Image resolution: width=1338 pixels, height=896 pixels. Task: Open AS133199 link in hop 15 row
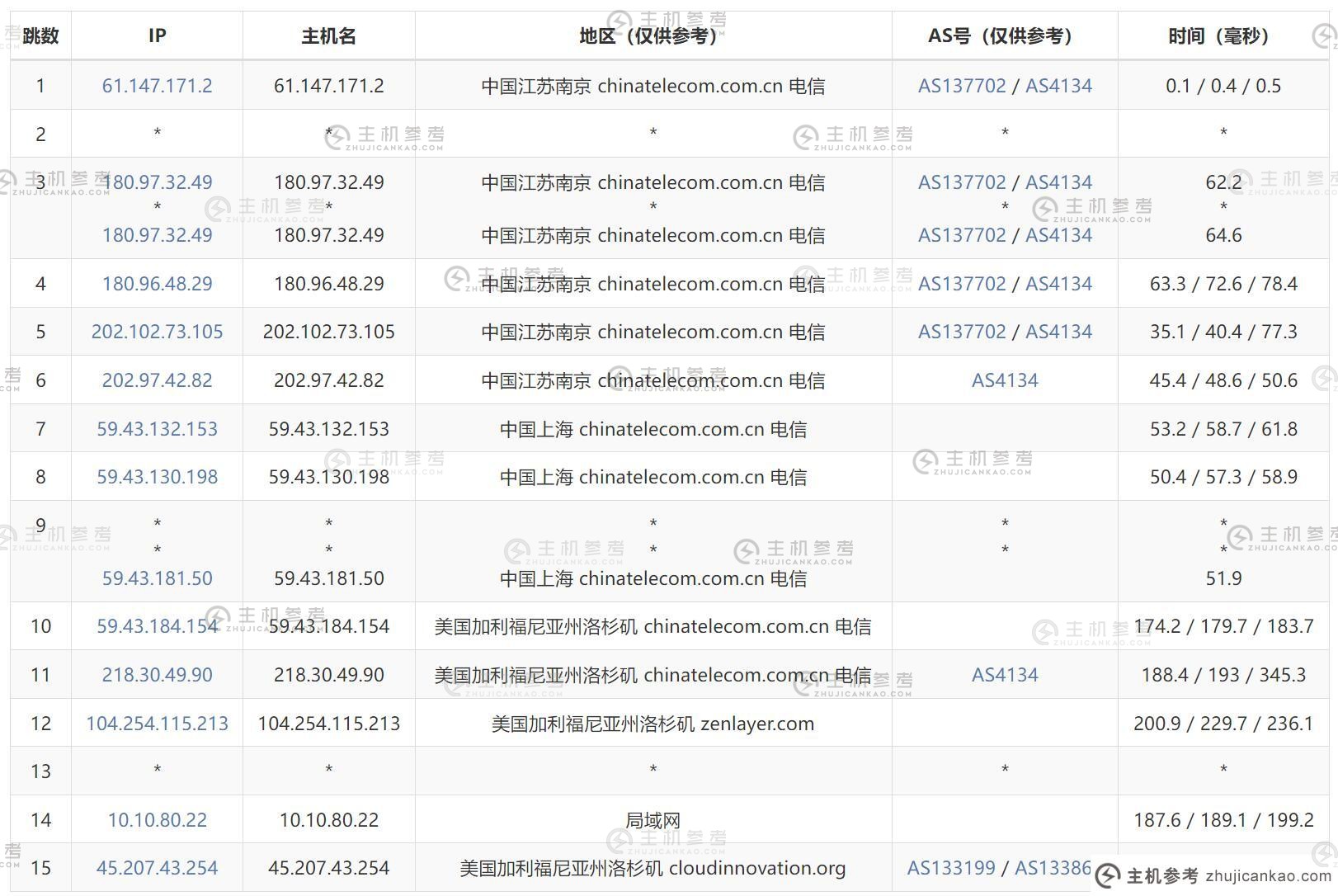point(951,868)
